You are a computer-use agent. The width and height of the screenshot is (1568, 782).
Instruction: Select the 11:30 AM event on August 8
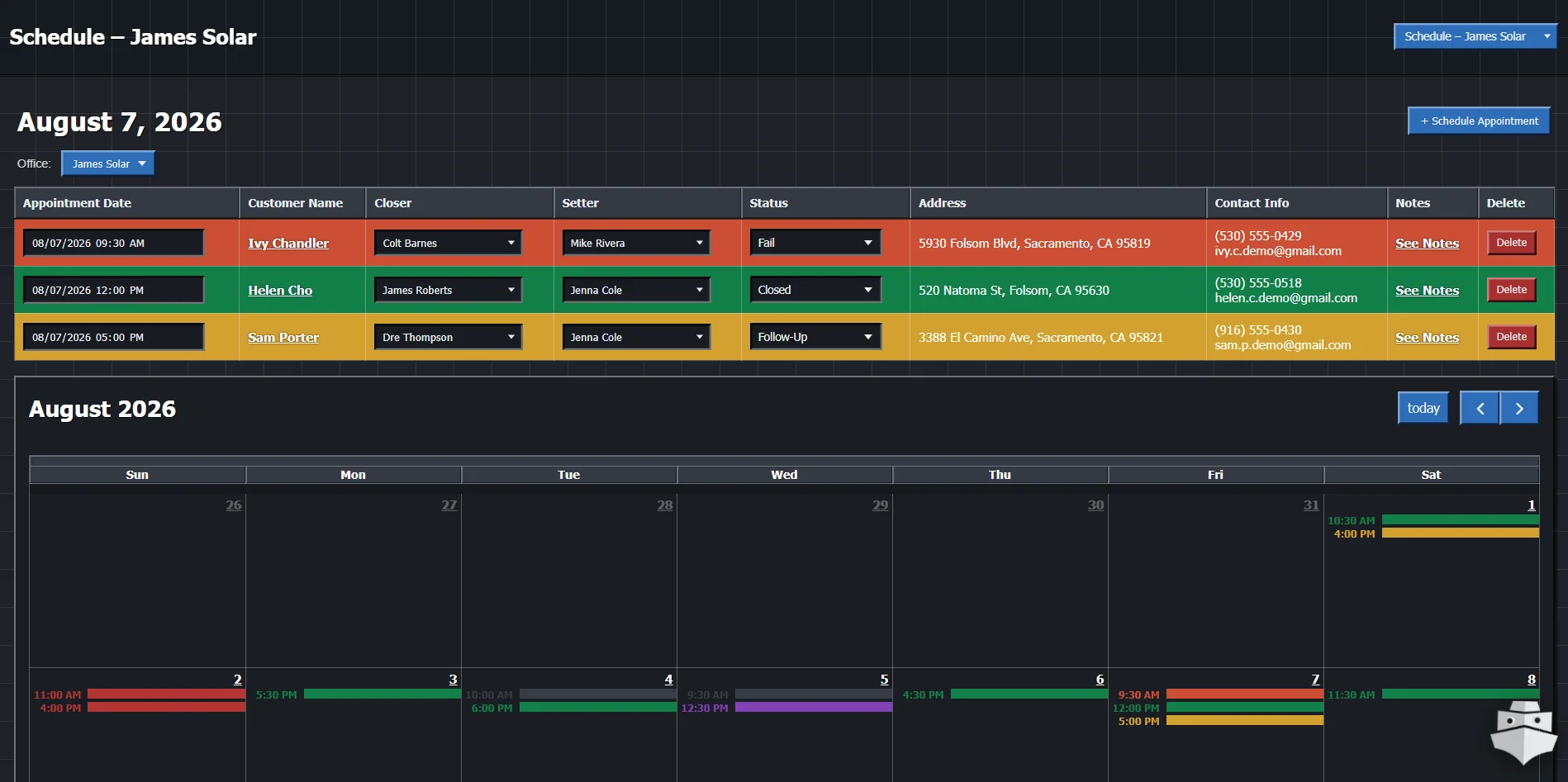click(x=1433, y=694)
